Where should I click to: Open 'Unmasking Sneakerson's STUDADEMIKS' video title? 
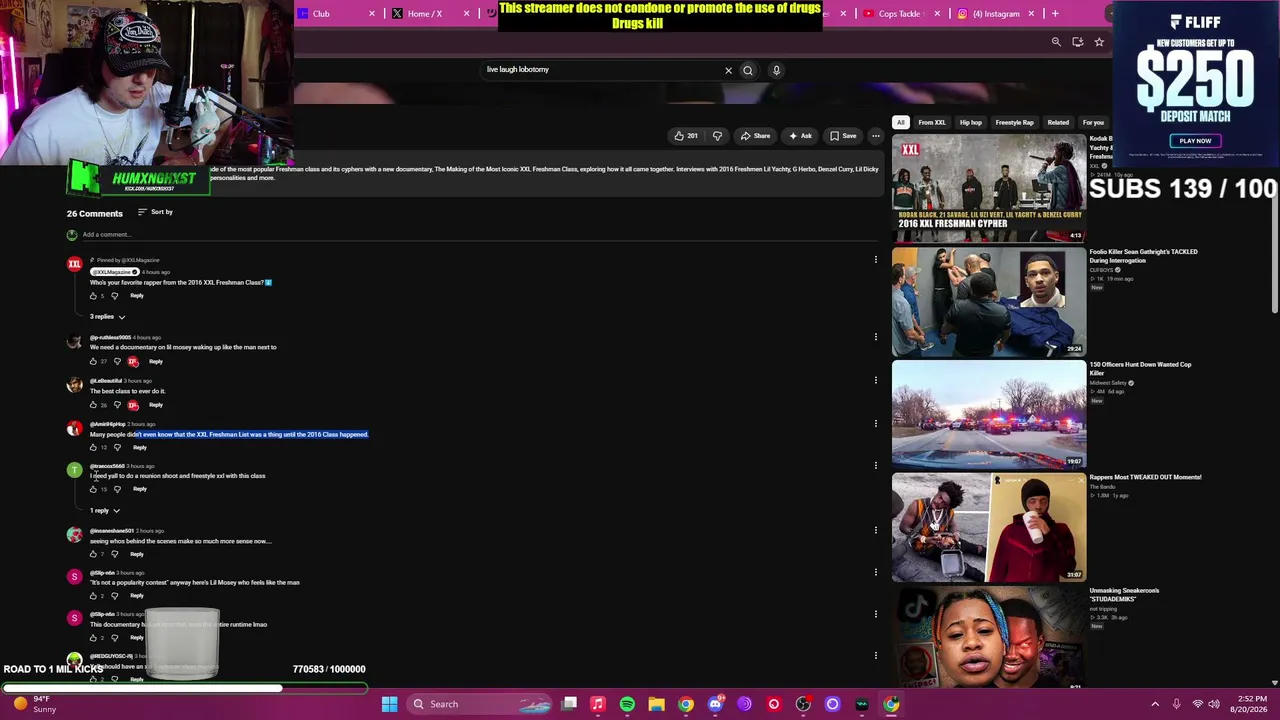(x=1124, y=595)
